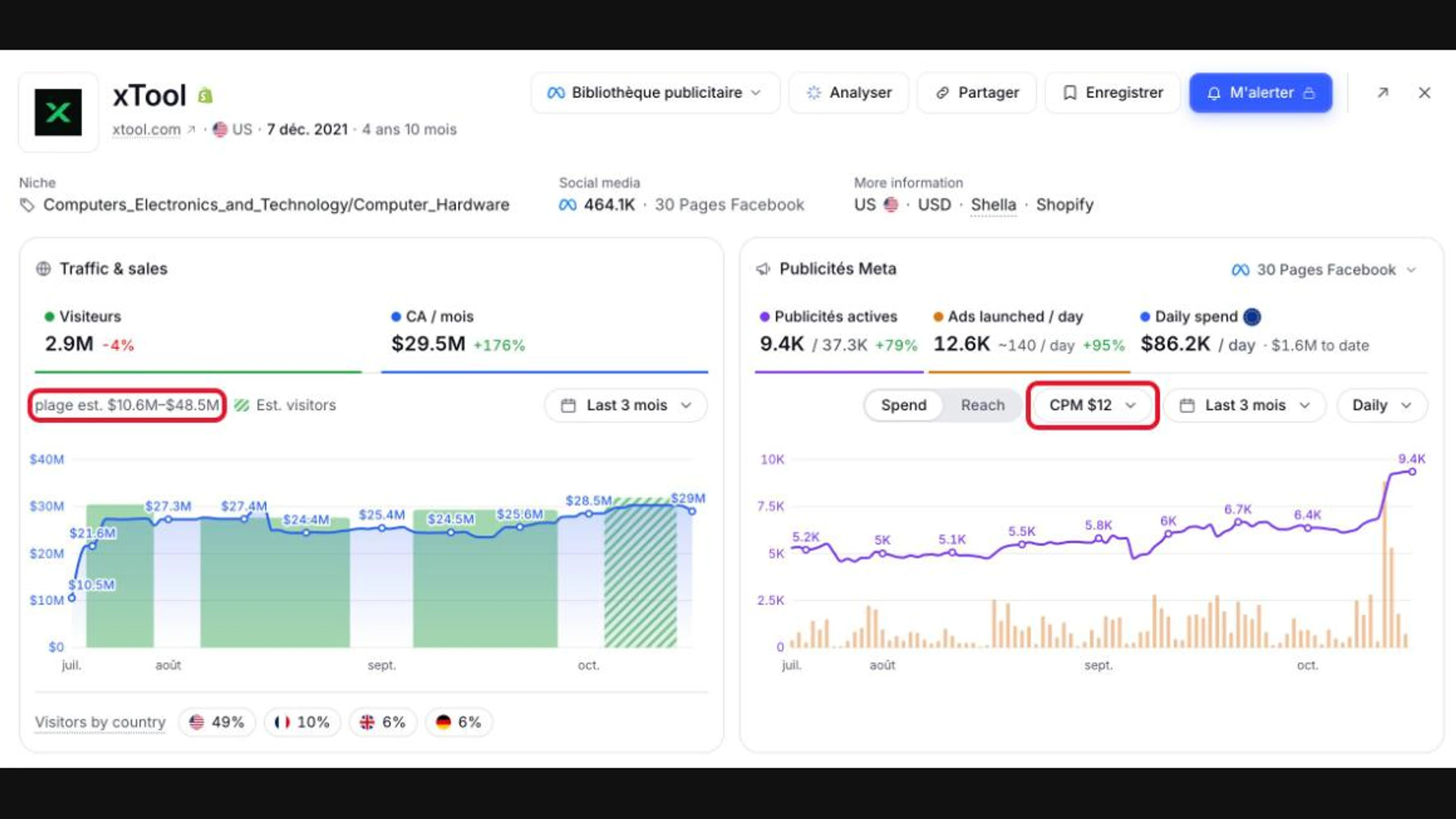Click the Shella theme link
Screen dimensions: 1456x819
993,205
